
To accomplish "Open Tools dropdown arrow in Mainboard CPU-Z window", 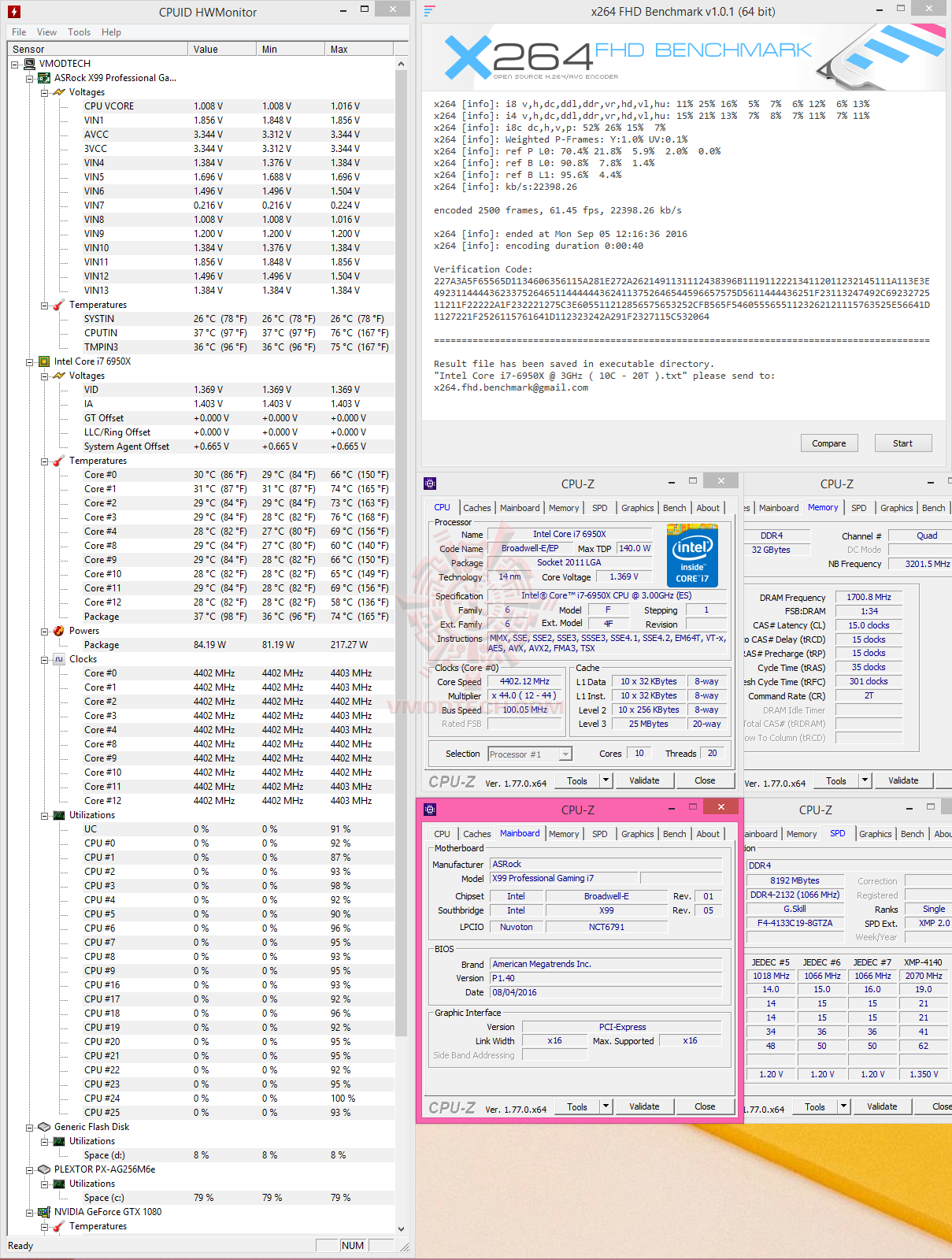I will click(606, 1106).
